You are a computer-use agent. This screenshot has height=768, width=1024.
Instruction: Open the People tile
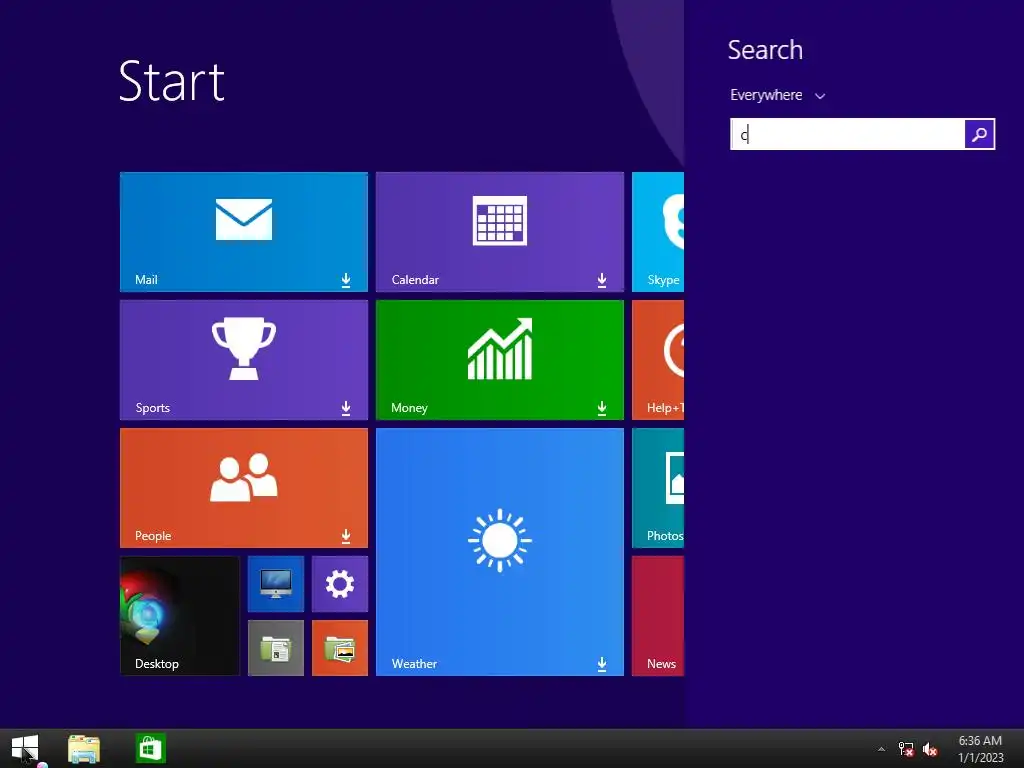click(x=244, y=488)
